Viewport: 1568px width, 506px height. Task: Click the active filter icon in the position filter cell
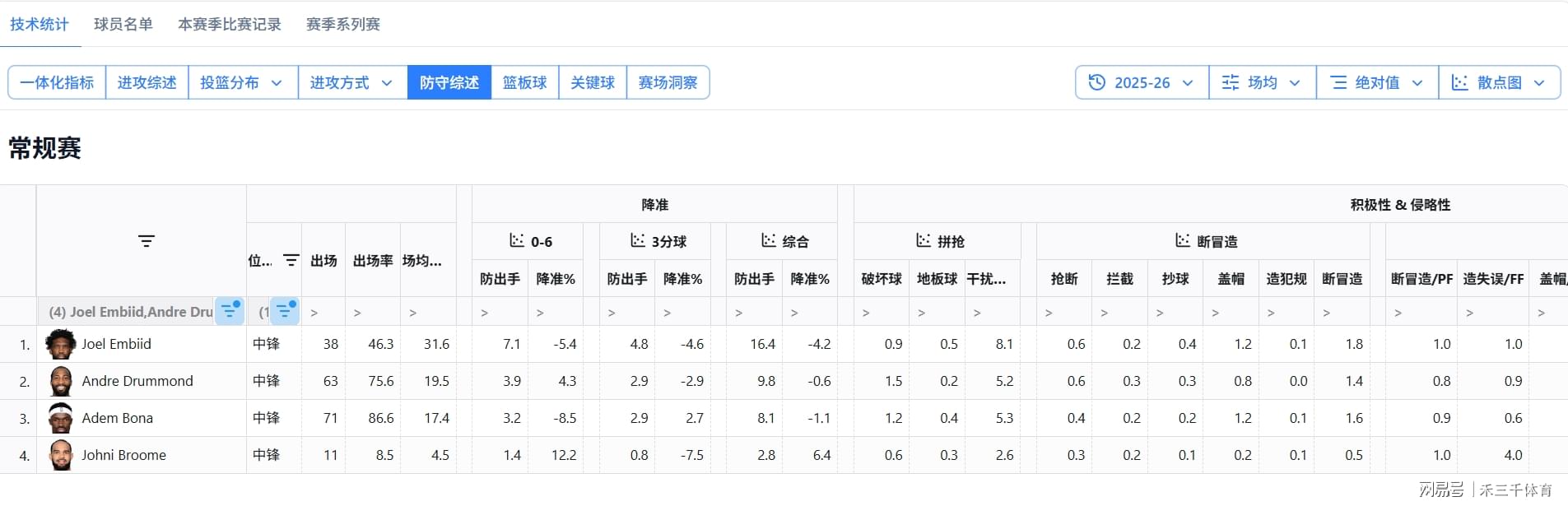[x=286, y=311]
